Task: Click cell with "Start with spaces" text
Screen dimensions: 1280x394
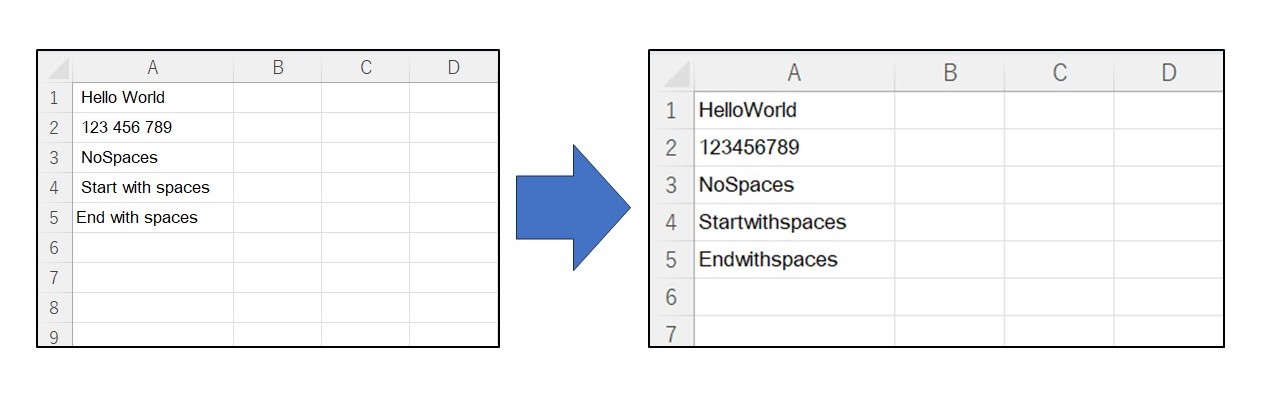Action: (x=153, y=187)
